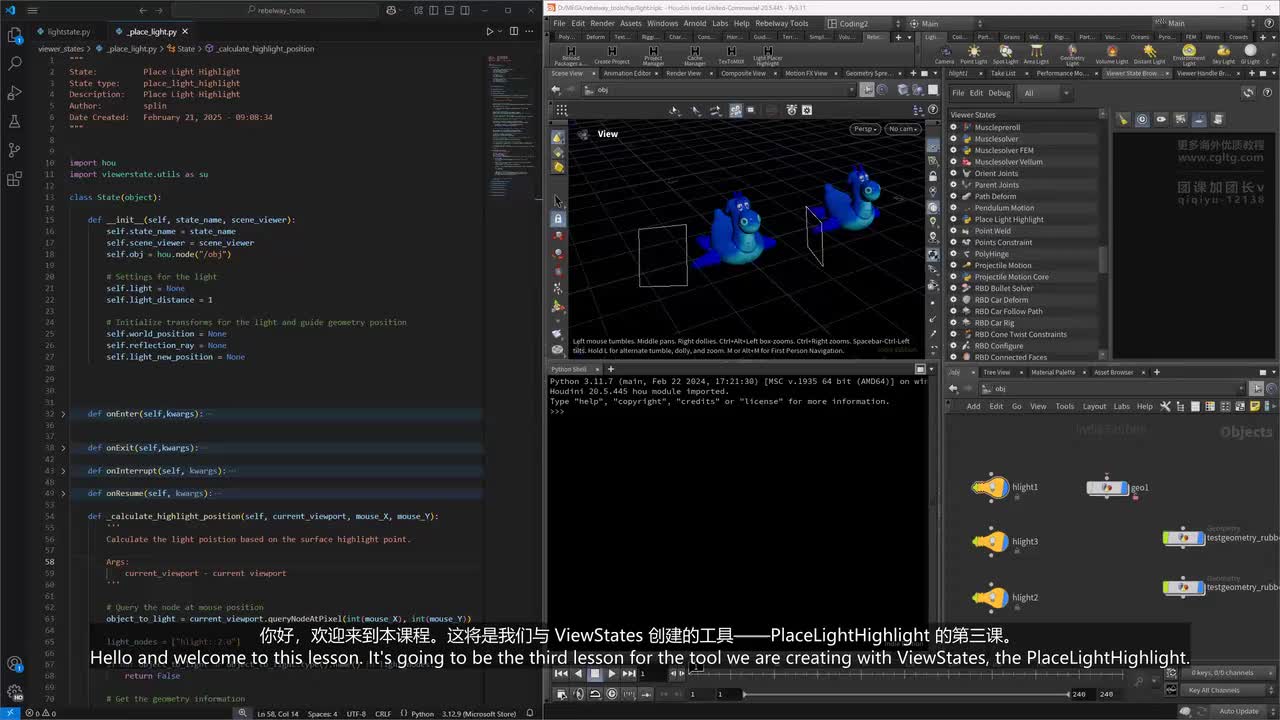Open VS Code Manage gear settings
The image size is (1280, 720).
14,691
